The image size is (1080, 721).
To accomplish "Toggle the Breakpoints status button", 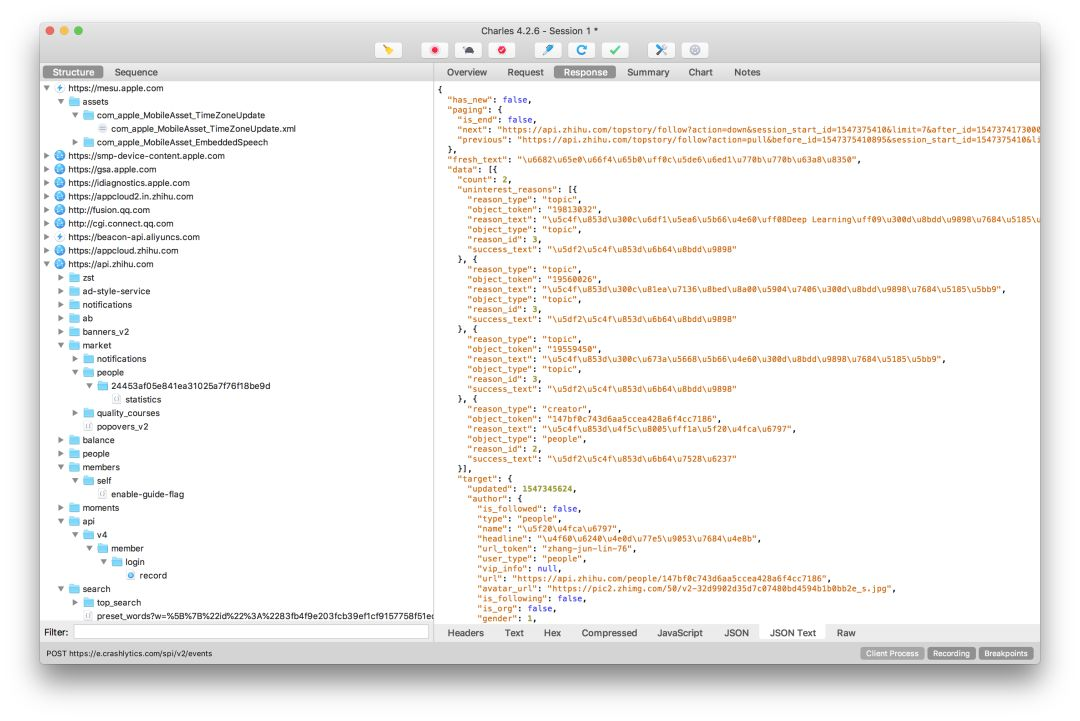I will [1005, 654].
